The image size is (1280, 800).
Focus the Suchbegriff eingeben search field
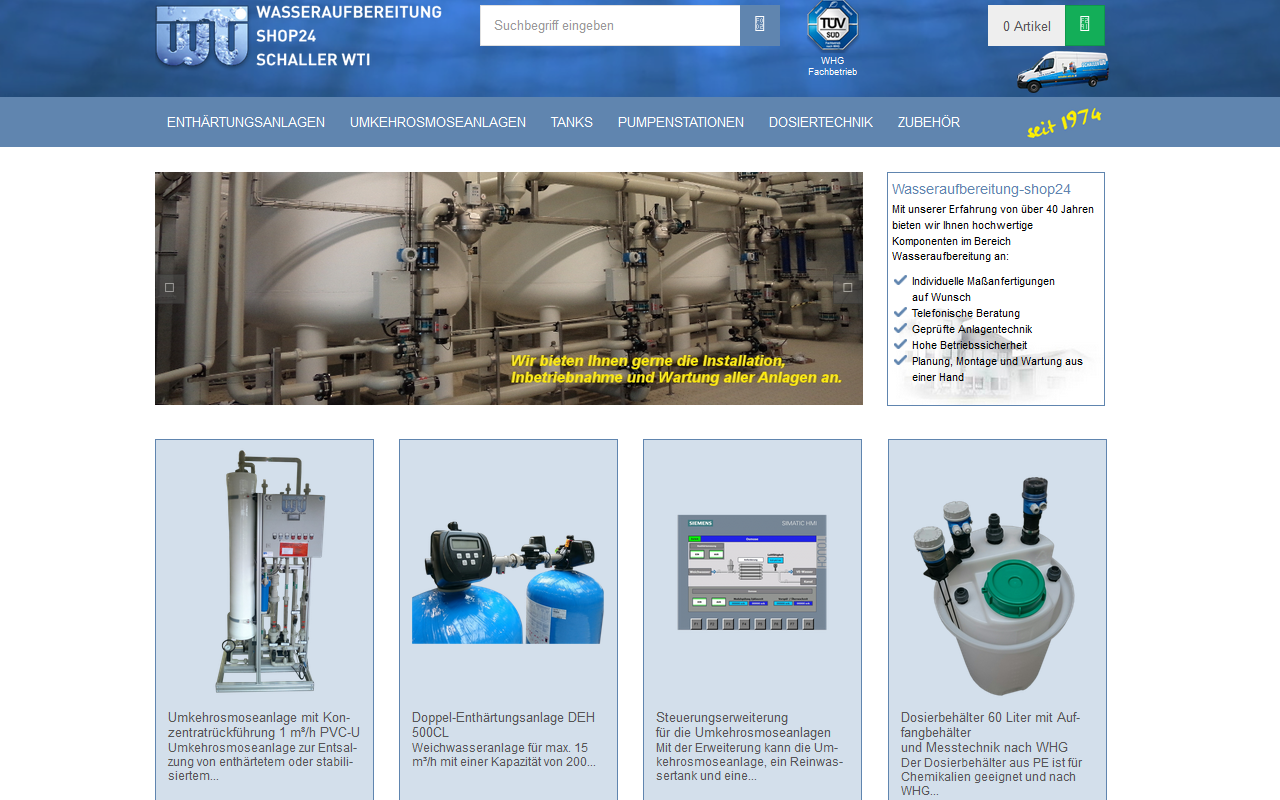click(x=610, y=25)
